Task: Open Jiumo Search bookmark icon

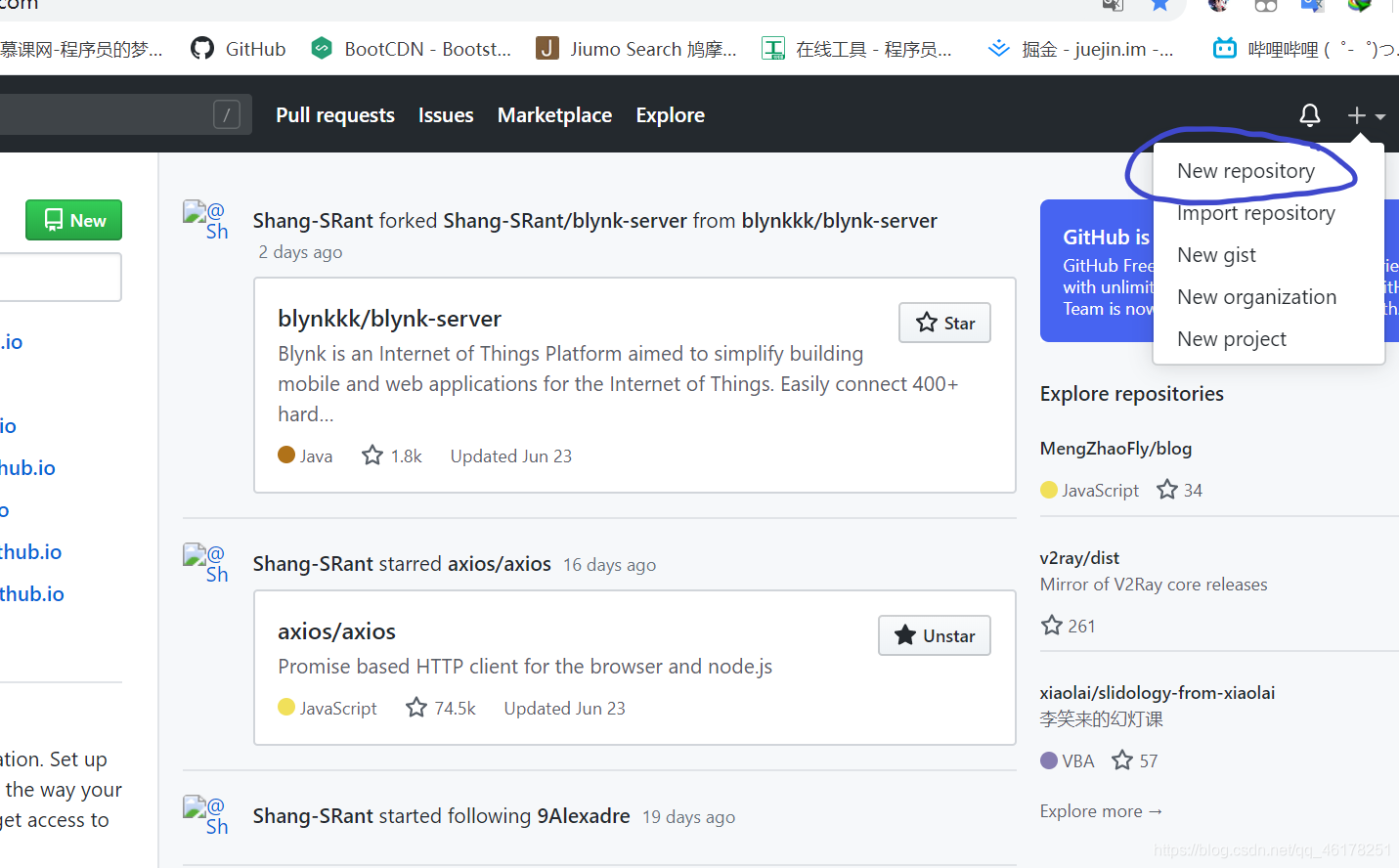Action: pyautogui.click(x=547, y=48)
